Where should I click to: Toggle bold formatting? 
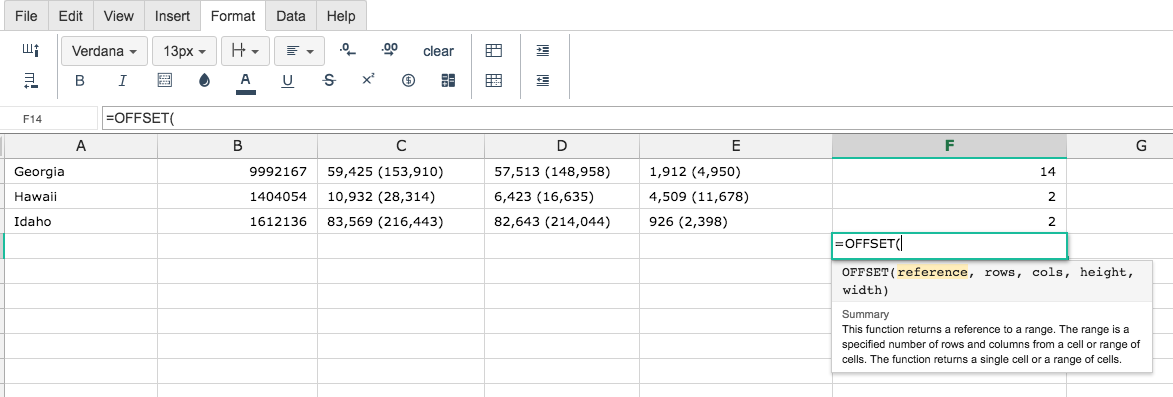(80, 81)
